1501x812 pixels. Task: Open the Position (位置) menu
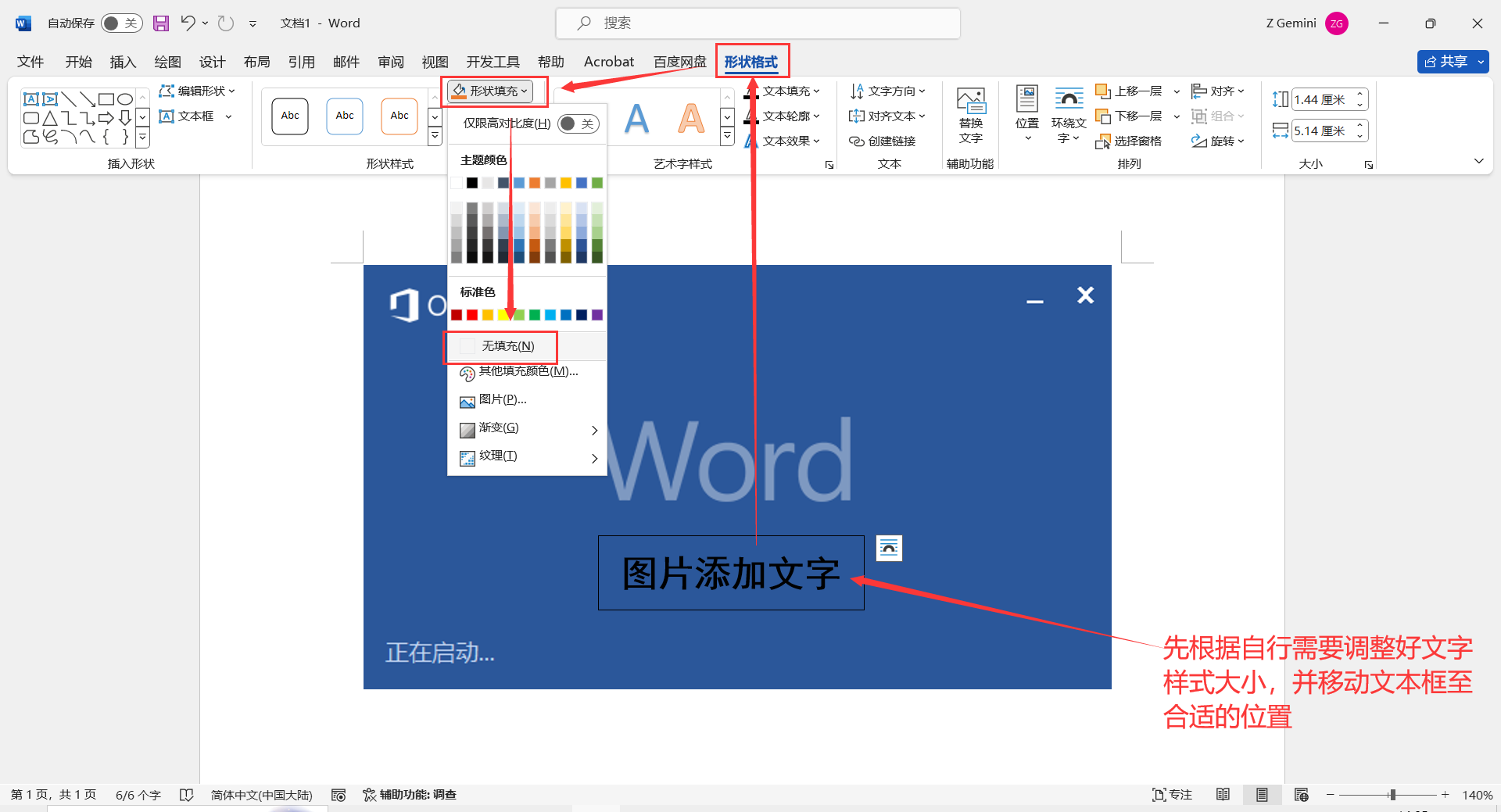(1027, 114)
